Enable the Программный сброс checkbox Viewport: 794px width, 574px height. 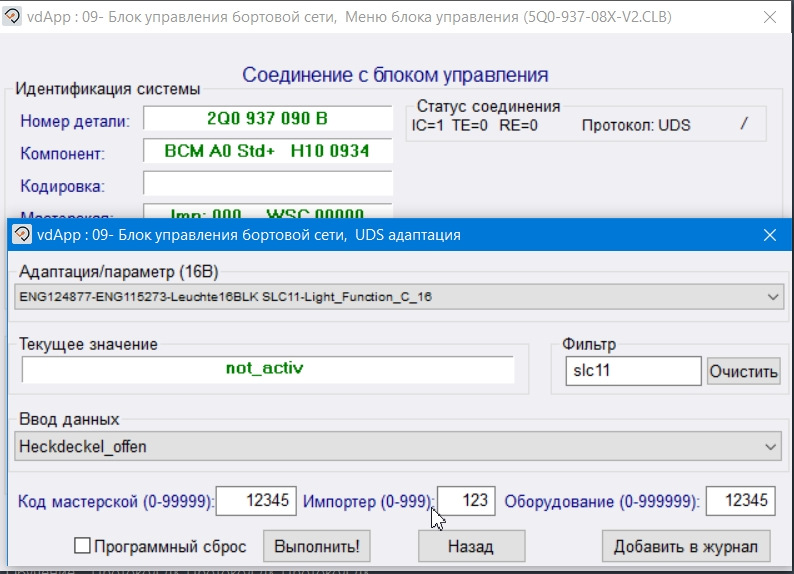[x=82, y=546]
